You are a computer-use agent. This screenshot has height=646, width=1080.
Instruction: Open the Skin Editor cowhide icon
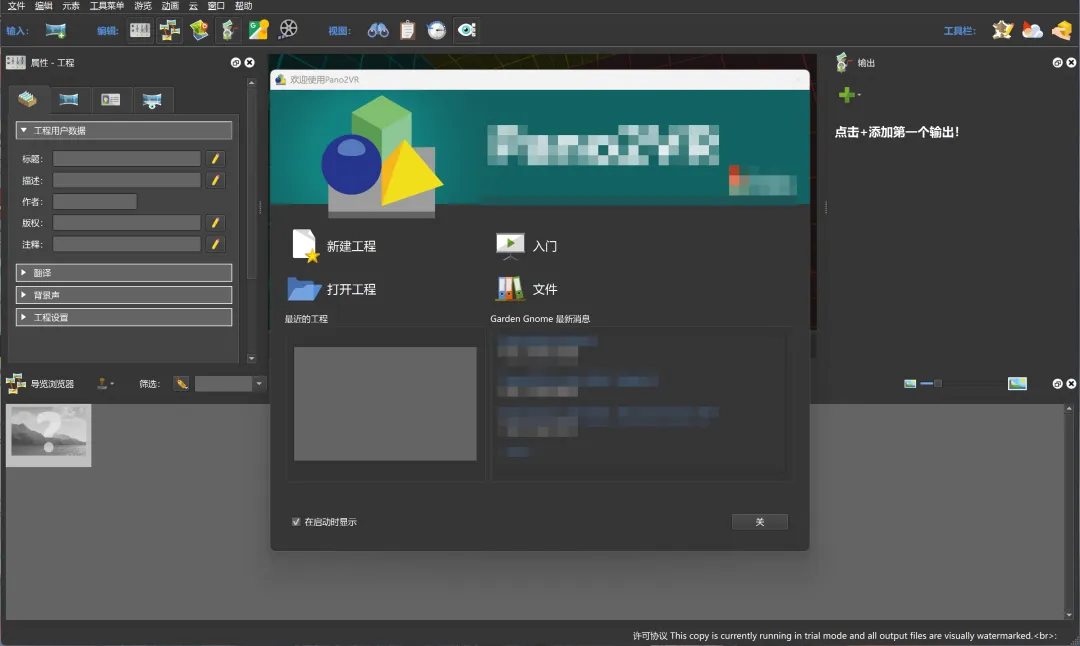(x=1002, y=30)
